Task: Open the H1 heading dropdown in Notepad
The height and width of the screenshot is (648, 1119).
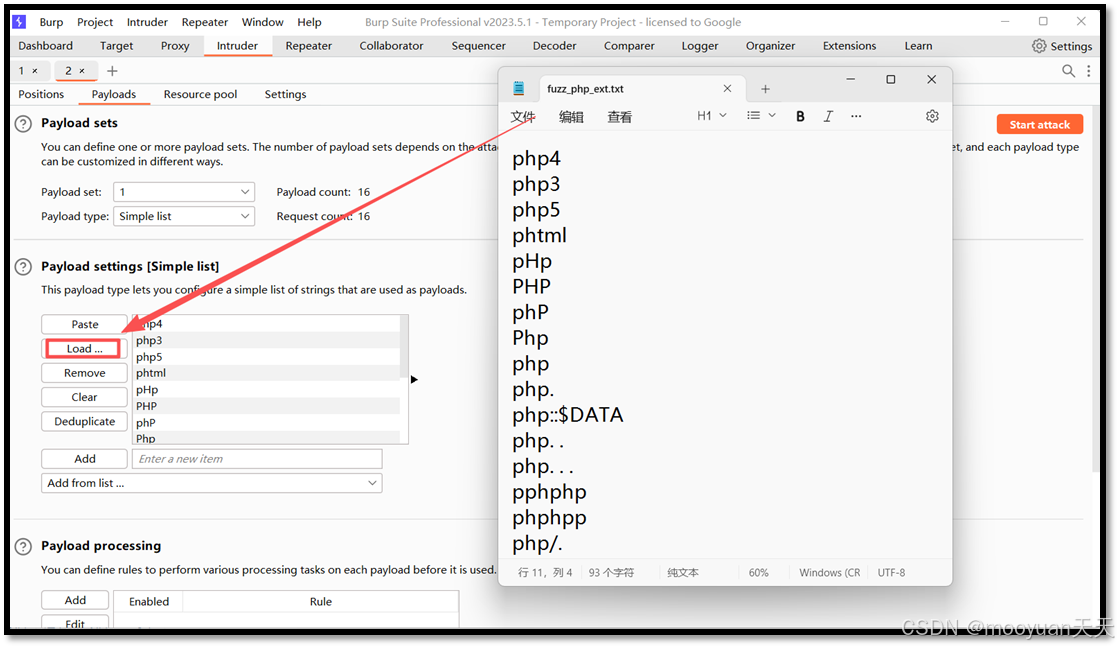Action: (x=712, y=116)
